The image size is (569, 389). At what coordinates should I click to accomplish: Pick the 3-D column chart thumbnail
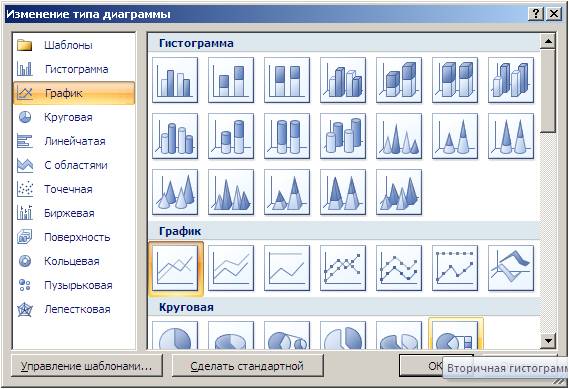coord(511,80)
